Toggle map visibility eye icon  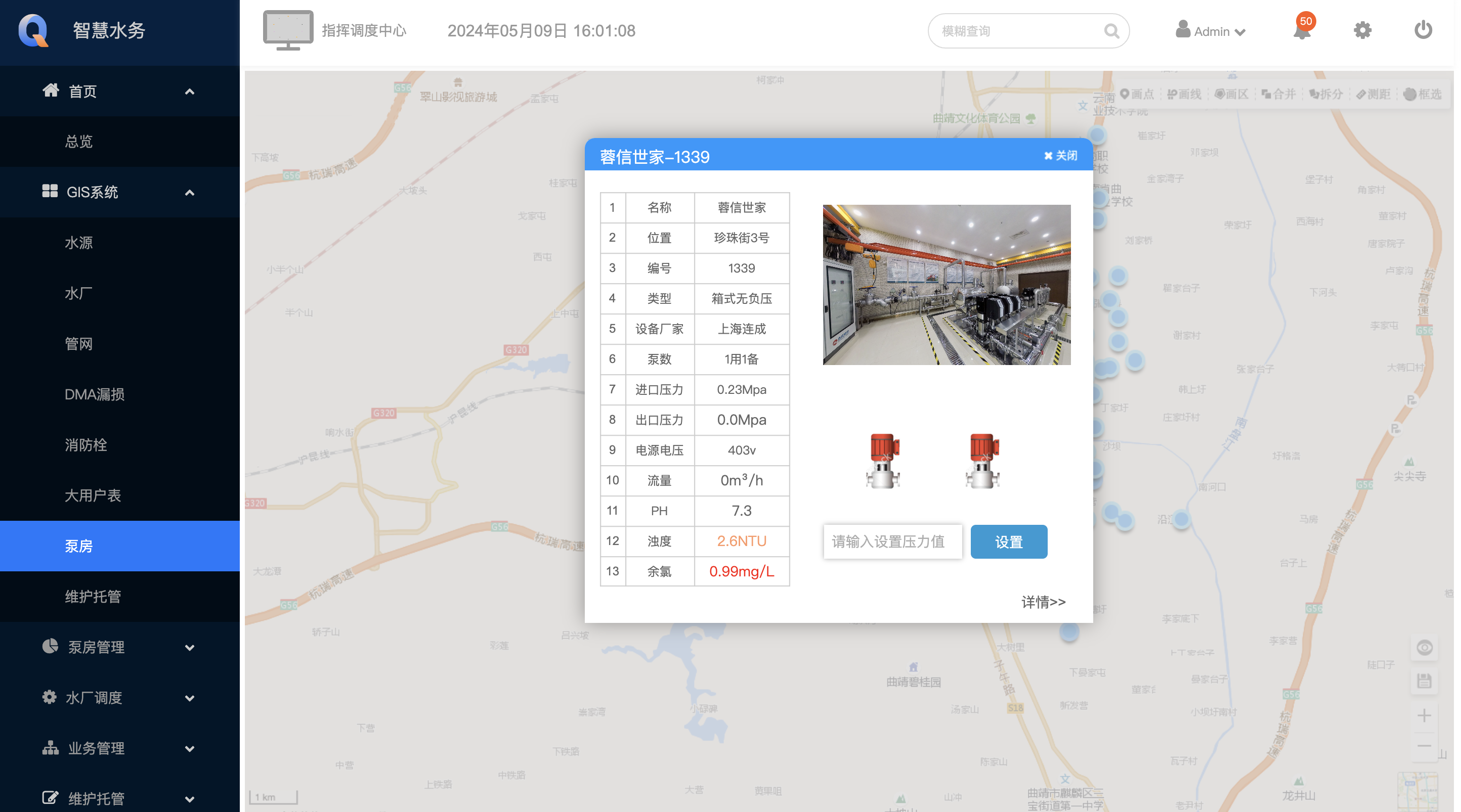coord(1424,648)
